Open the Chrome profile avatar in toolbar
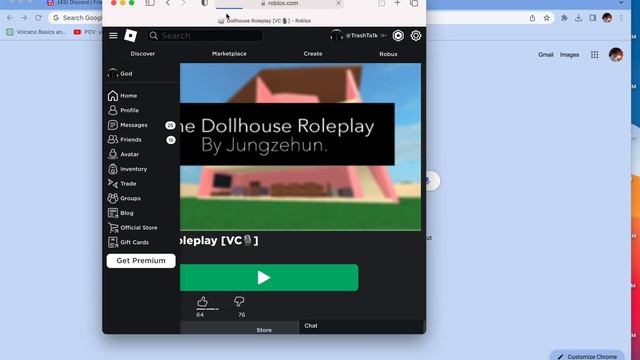 pos(607,18)
